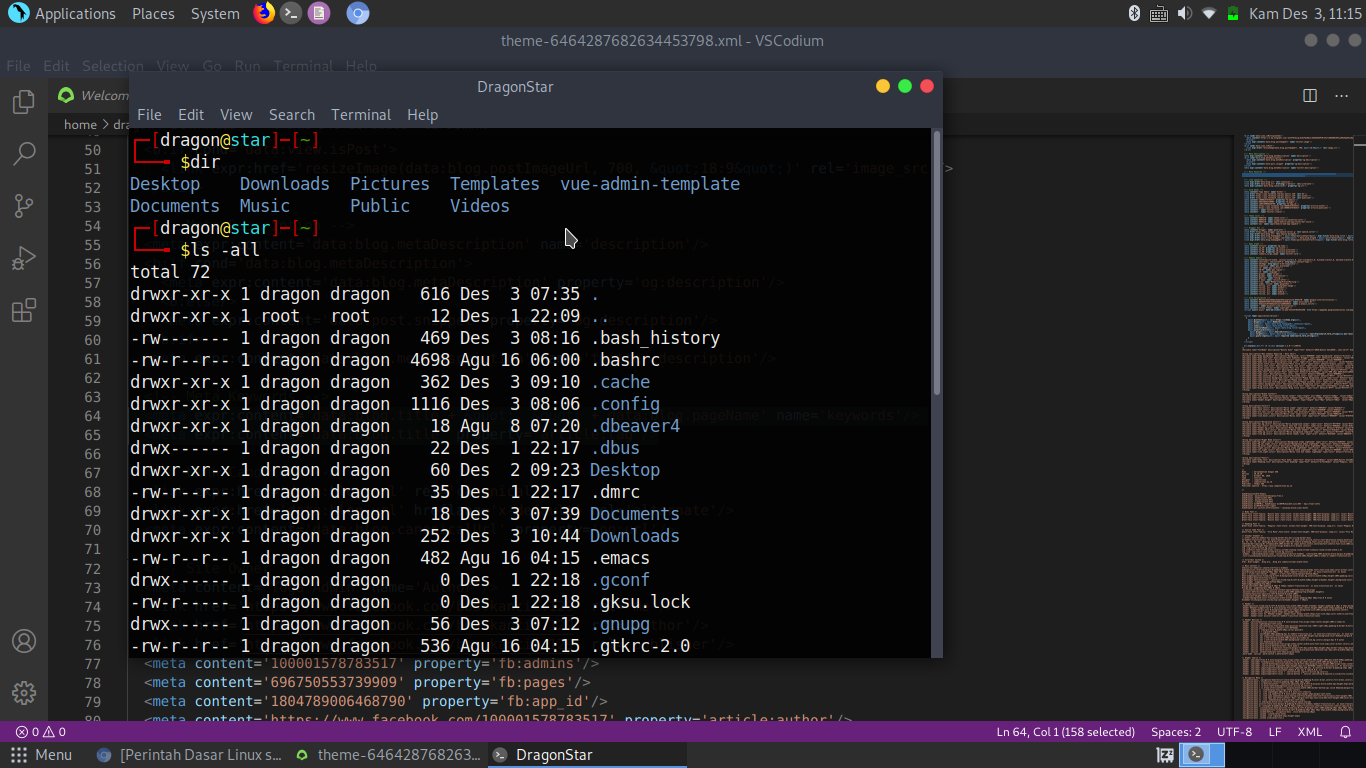Open Source Control view in VSCodium
This screenshot has width=1366, height=768.
pos(24,206)
